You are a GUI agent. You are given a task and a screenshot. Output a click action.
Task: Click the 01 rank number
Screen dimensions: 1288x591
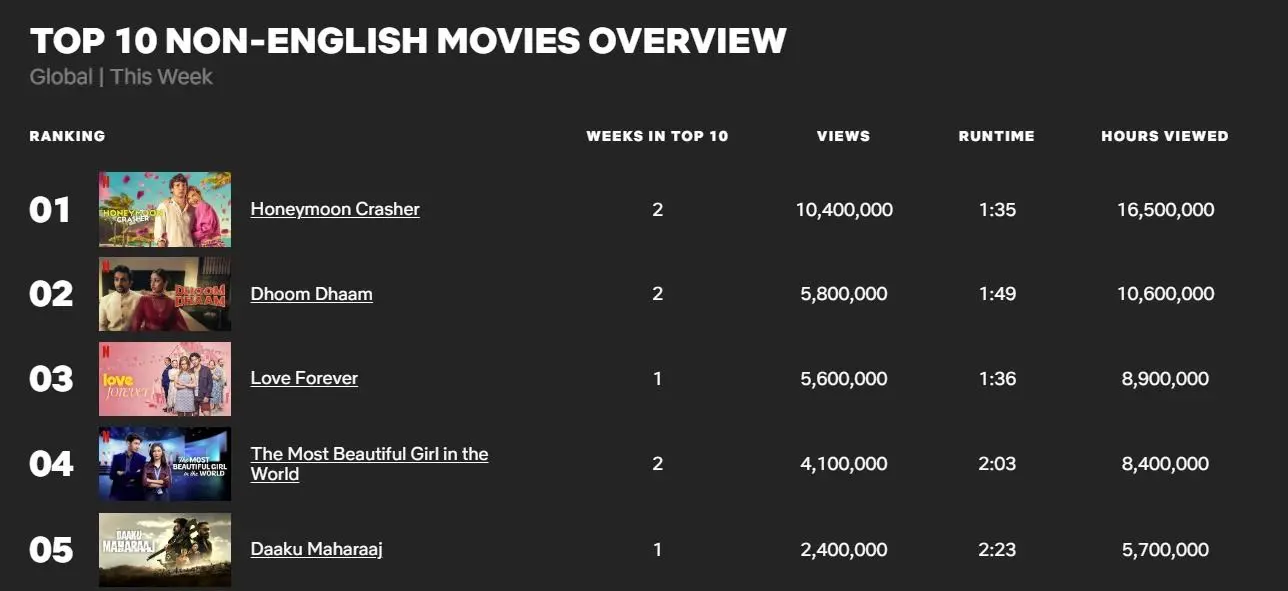50,210
